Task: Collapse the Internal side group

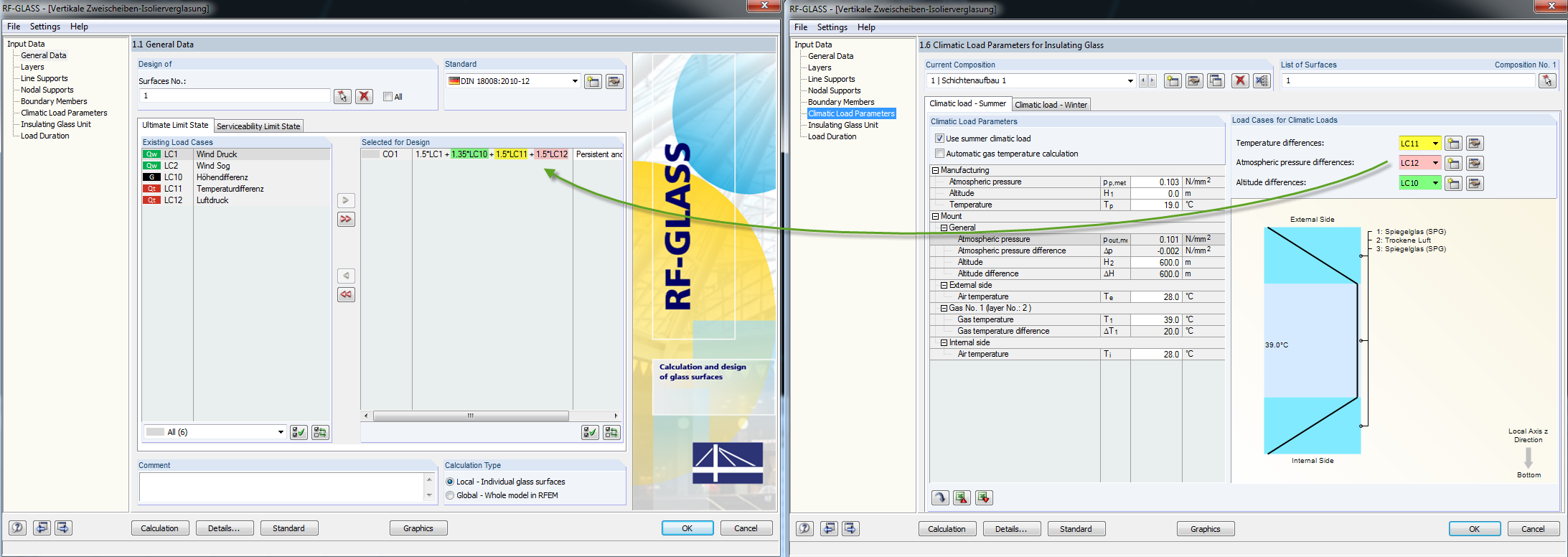Action: pyautogui.click(x=944, y=342)
